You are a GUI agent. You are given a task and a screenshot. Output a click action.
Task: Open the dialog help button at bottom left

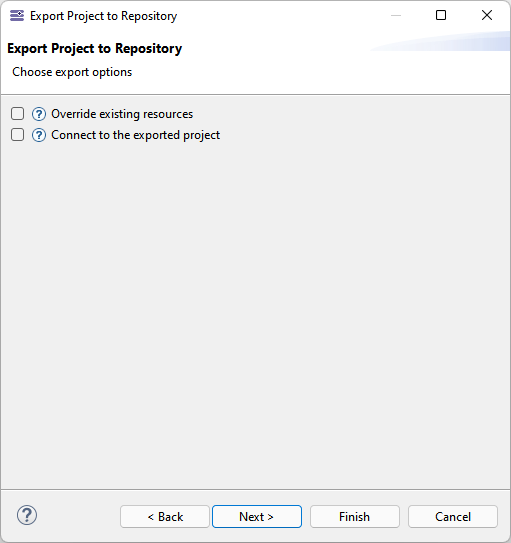pos(27,515)
